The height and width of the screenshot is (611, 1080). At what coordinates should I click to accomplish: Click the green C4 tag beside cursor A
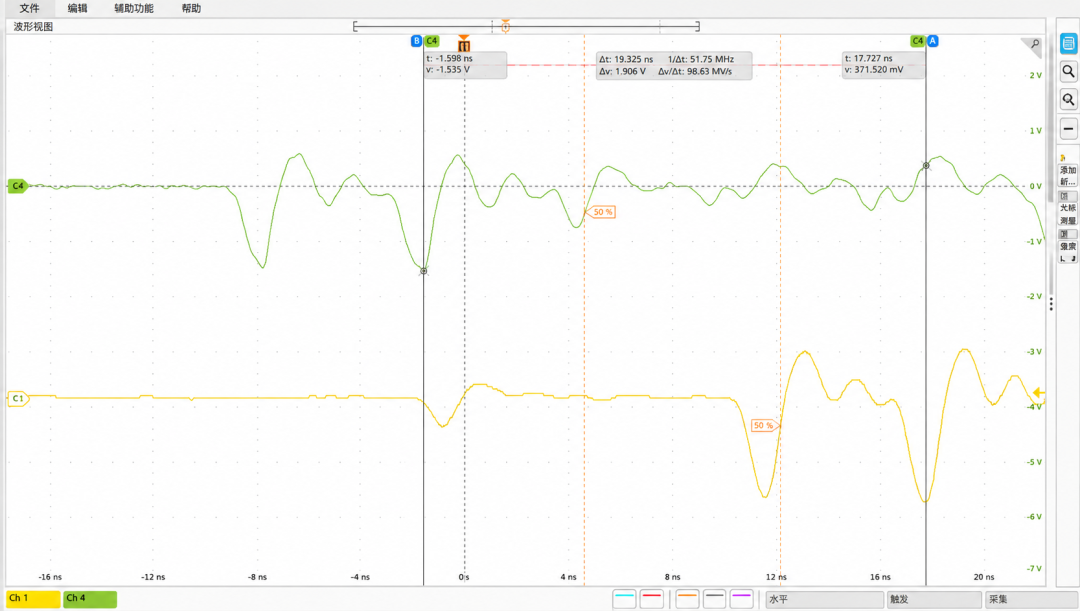tap(917, 41)
